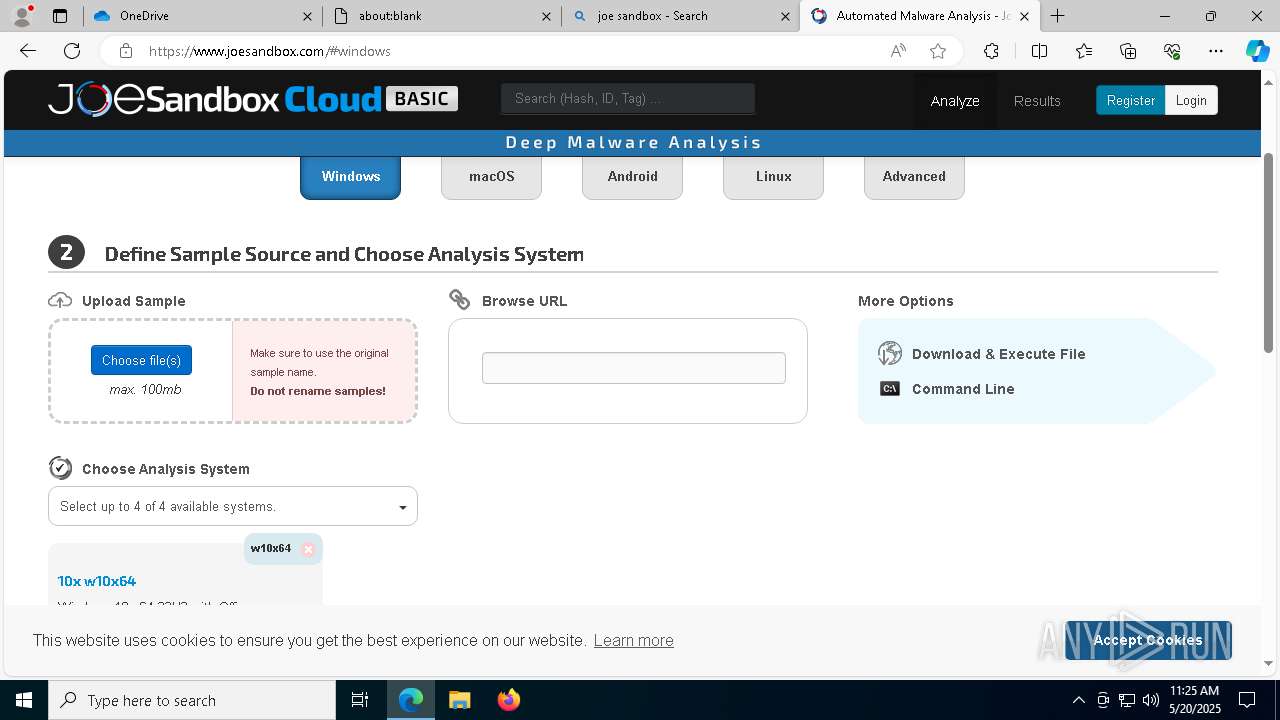This screenshot has width=1280, height=720.
Task: Focus the Hash, ID, Tag search field
Action: pyautogui.click(x=628, y=98)
